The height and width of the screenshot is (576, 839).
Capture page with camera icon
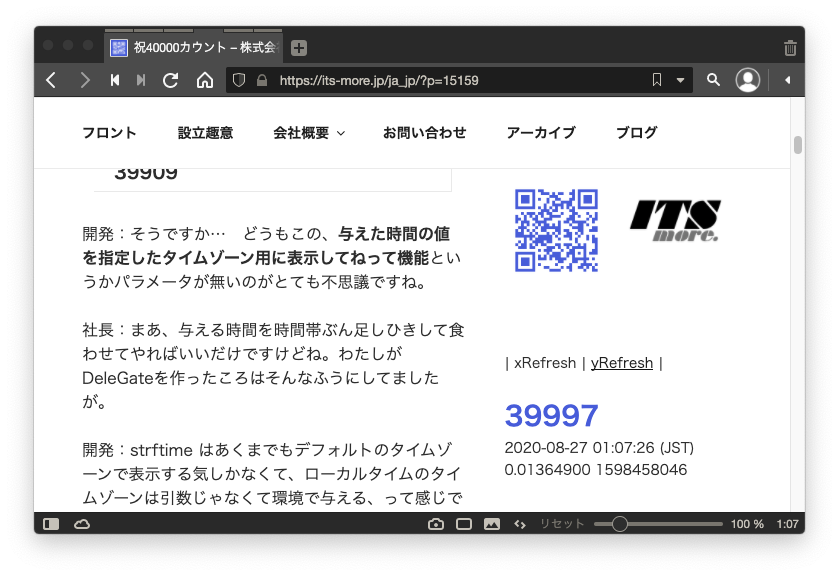click(x=436, y=524)
